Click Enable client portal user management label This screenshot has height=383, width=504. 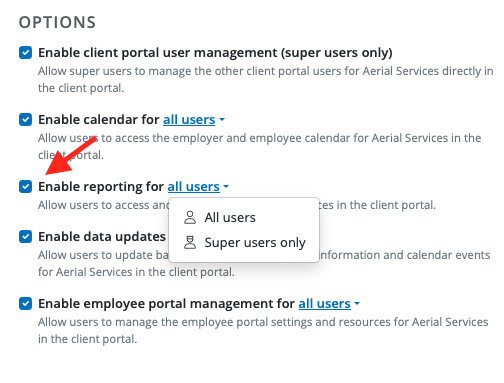(215, 53)
